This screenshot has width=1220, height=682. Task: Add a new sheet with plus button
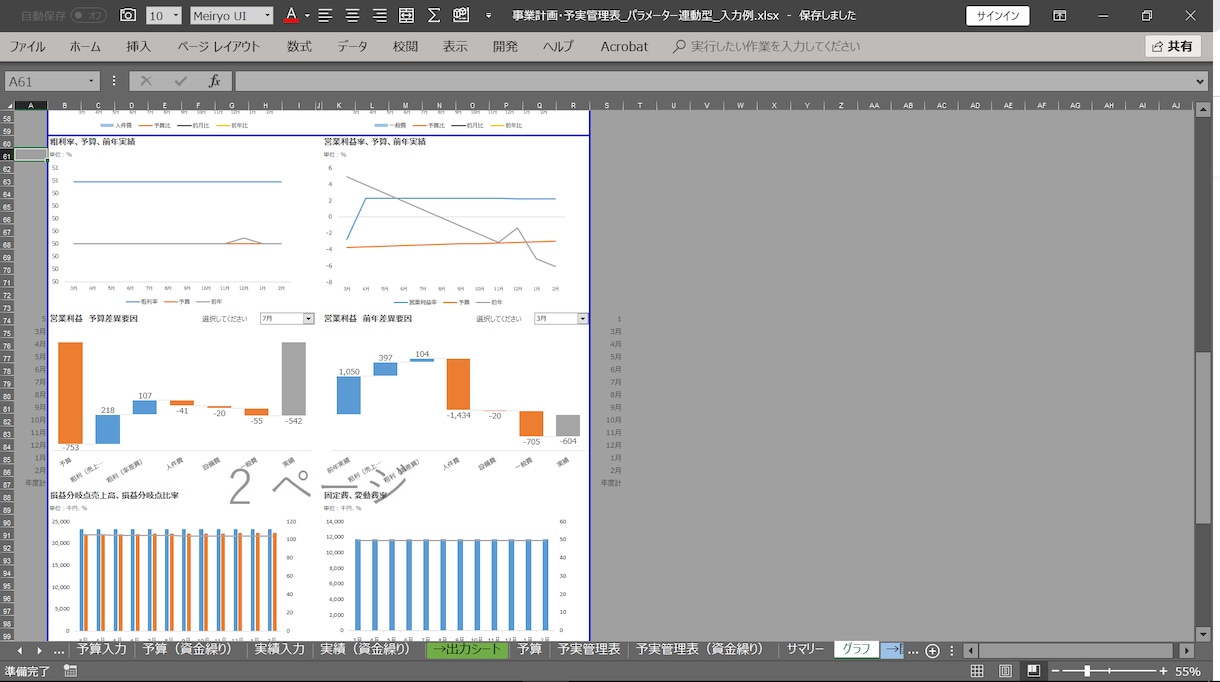pyautogui.click(x=932, y=650)
